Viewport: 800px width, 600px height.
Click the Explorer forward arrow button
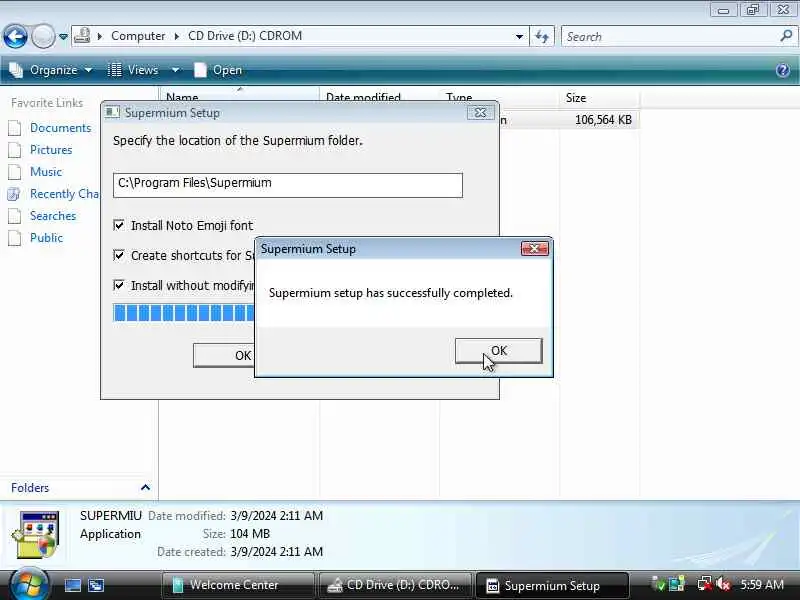click(43, 36)
